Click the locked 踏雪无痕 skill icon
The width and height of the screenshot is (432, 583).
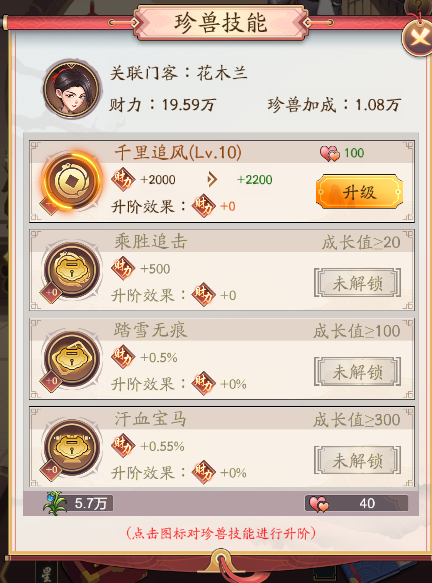pos(72,359)
